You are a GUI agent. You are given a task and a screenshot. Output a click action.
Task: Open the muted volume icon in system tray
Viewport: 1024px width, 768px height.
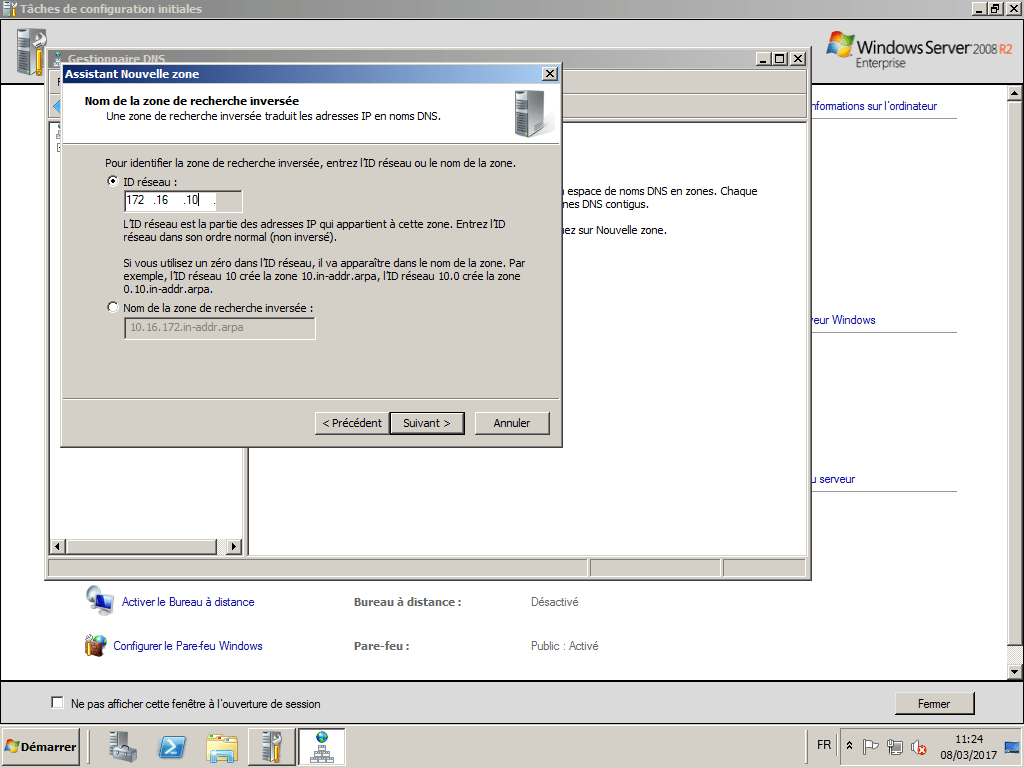[x=918, y=746]
